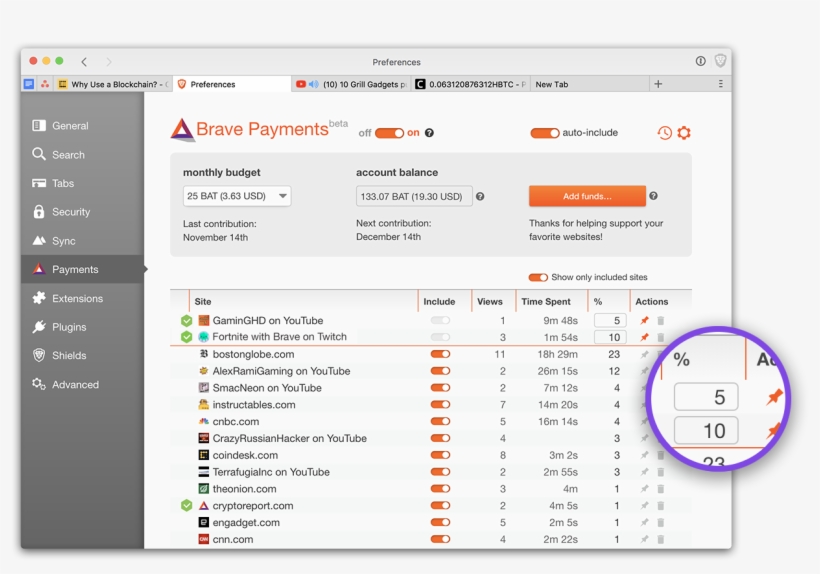Click info icon in title bar
This screenshot has width=820, height=574.
tap(701, 61)
